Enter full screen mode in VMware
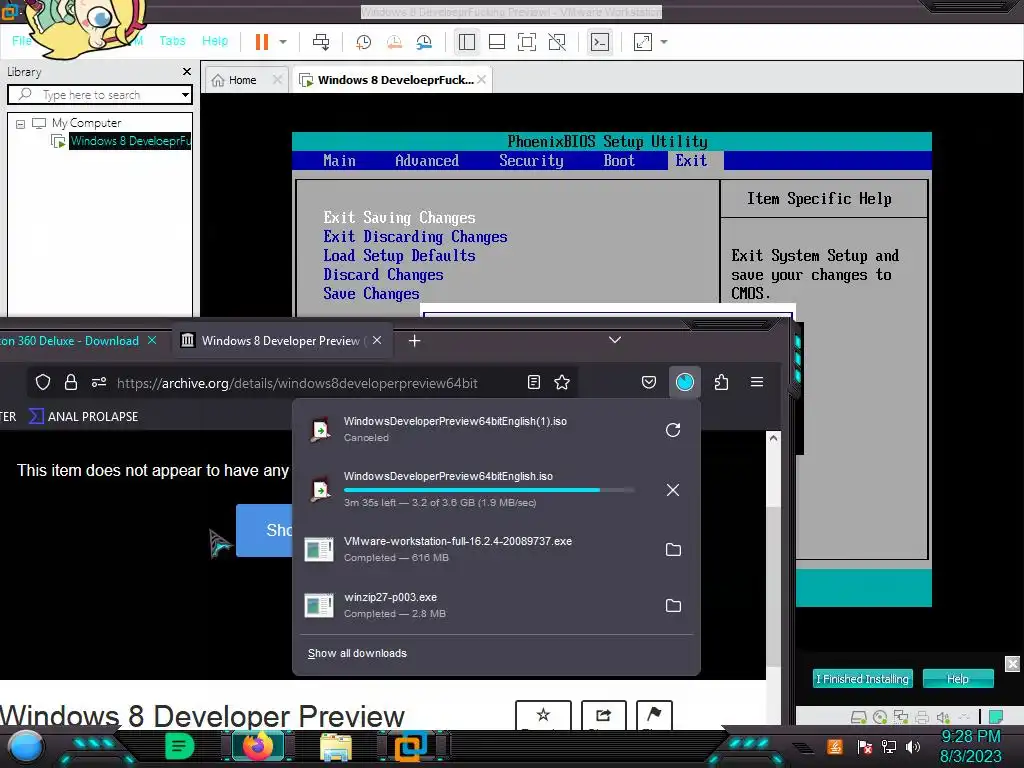Image resolution: width=1024 pixels, height=768 pixels. coord(526,42)
